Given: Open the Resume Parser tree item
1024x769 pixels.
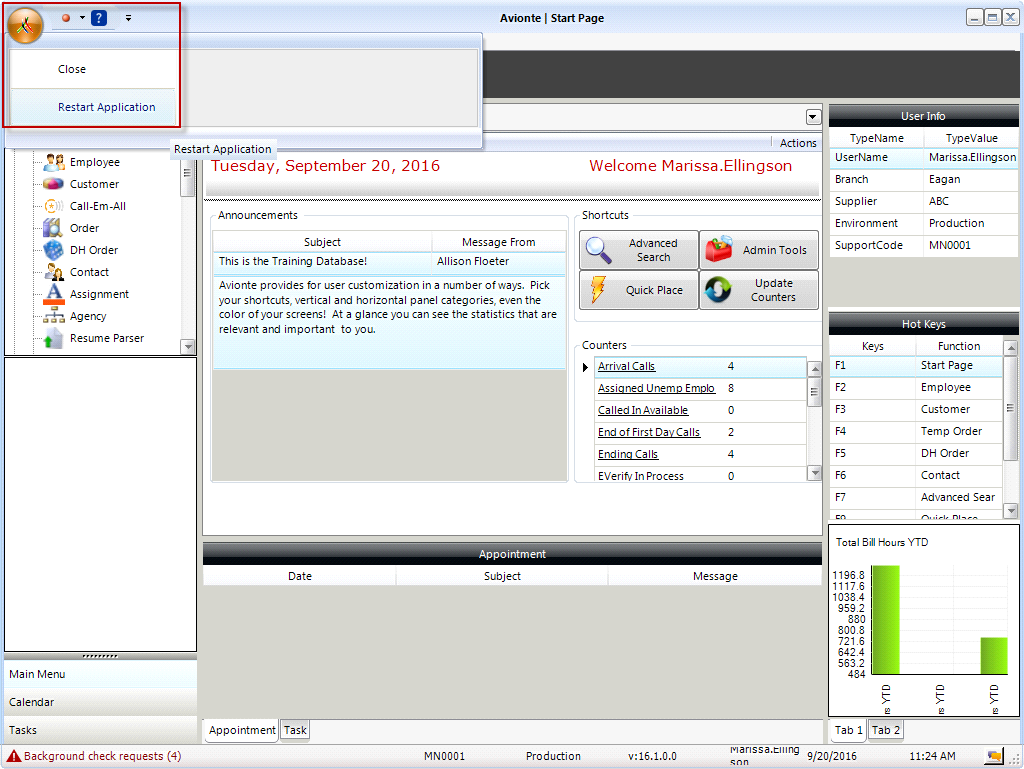Looking at the screenshot, I should coord(106,338).
